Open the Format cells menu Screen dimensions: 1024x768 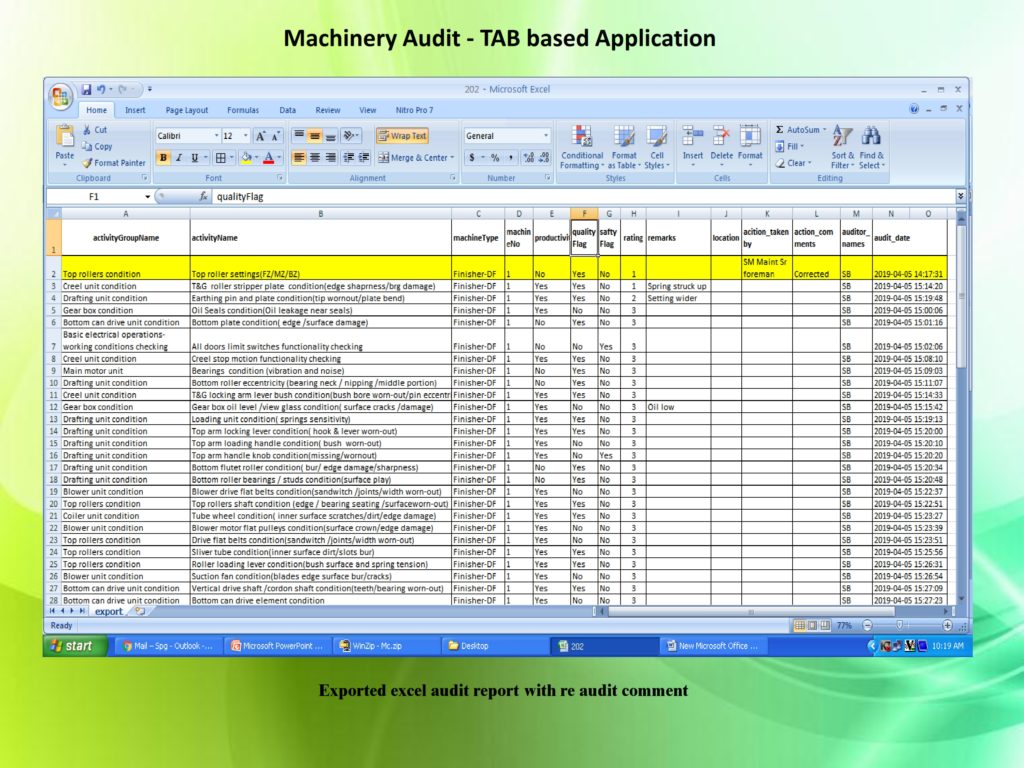point(750,144)
